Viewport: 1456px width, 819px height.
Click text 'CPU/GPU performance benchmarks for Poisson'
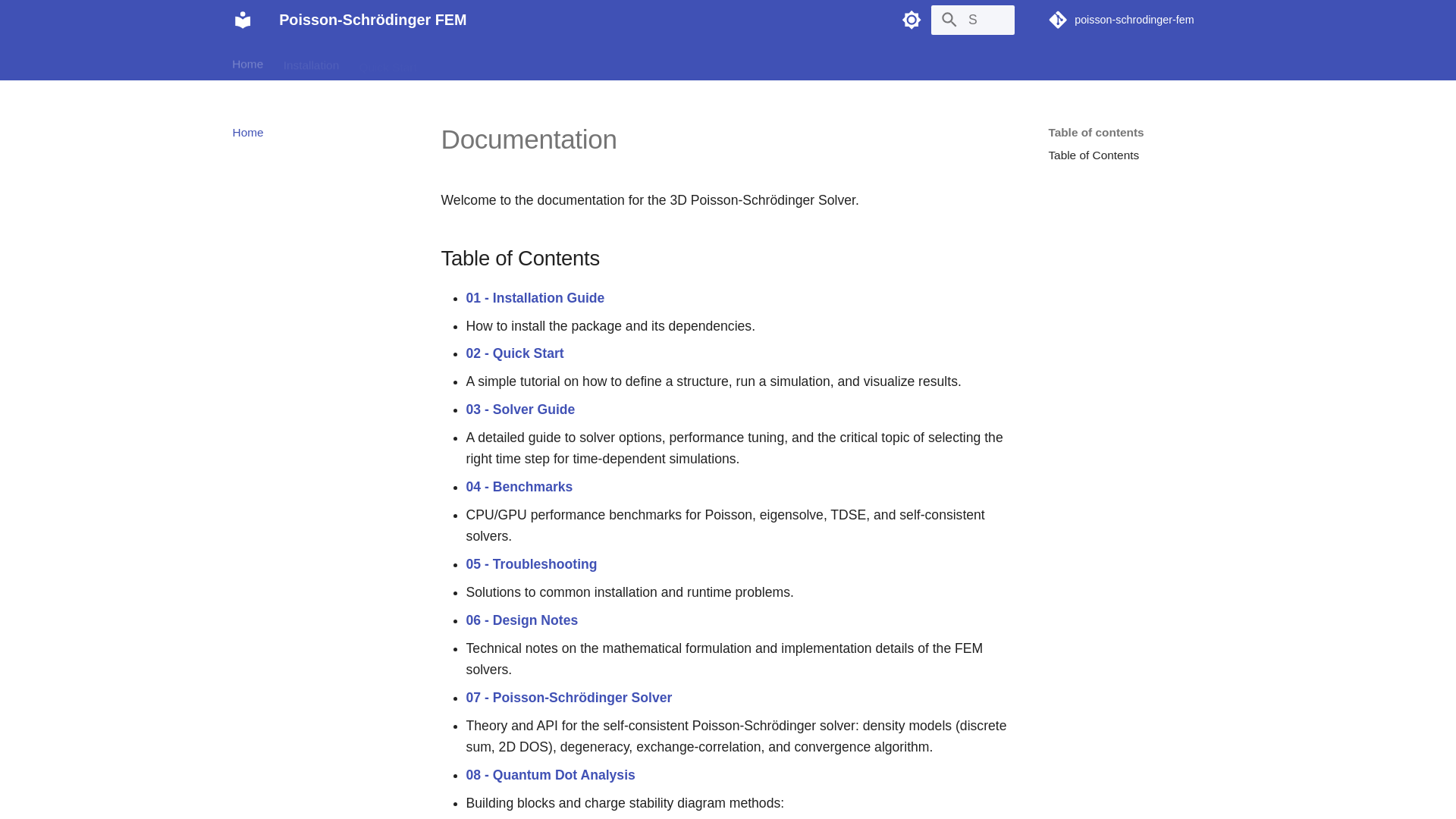click(610, 515)
